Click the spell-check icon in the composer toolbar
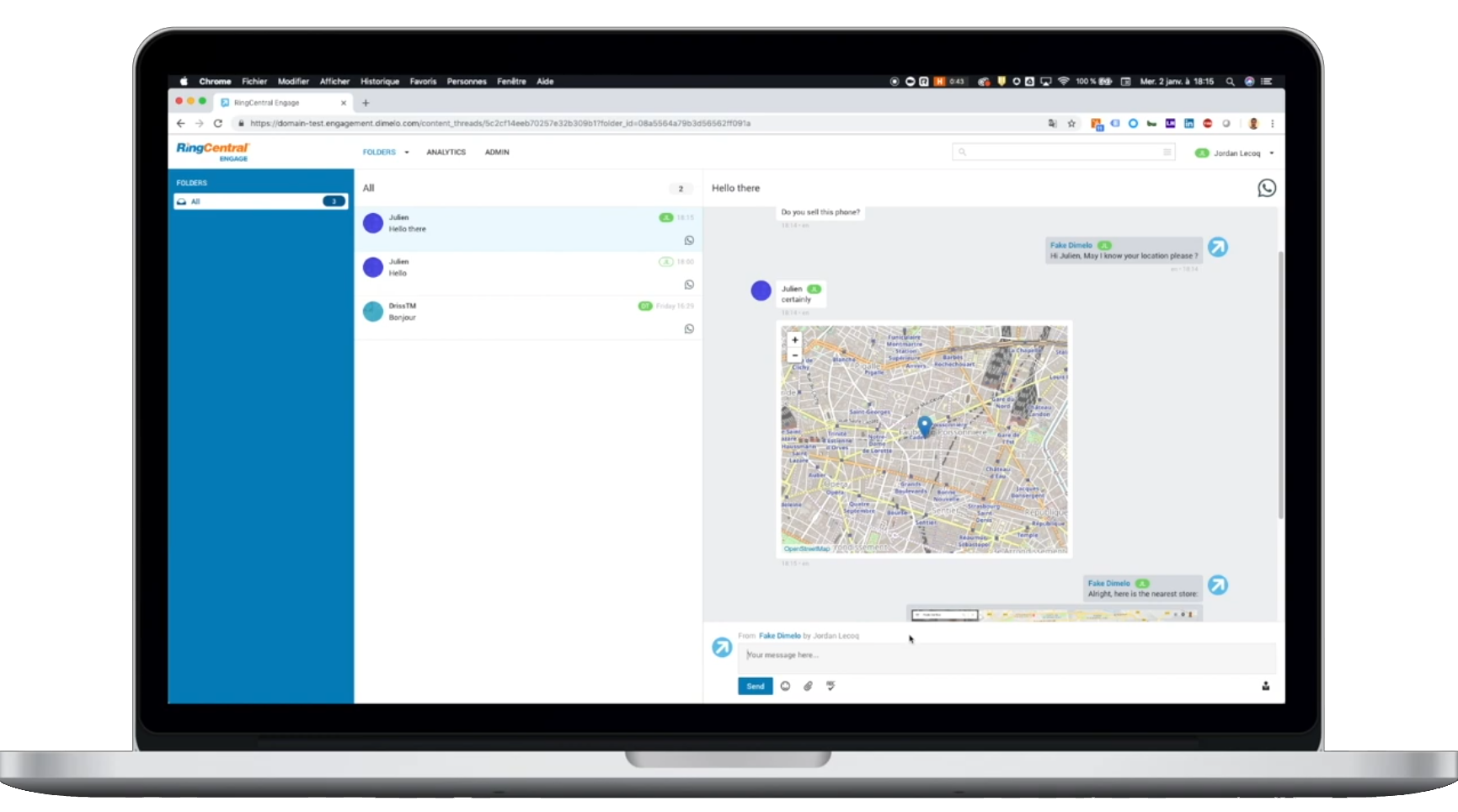This screenshot has height=812, width=1458. point(830,686)
